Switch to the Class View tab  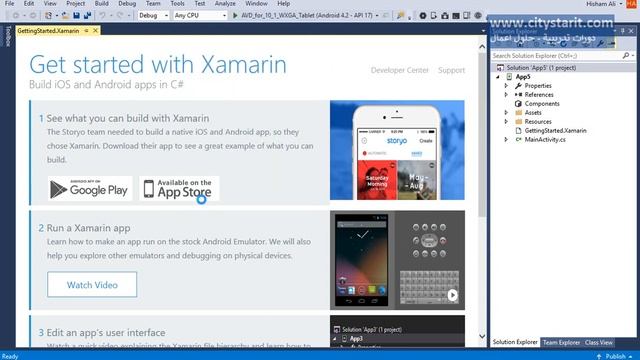(598, 342)
